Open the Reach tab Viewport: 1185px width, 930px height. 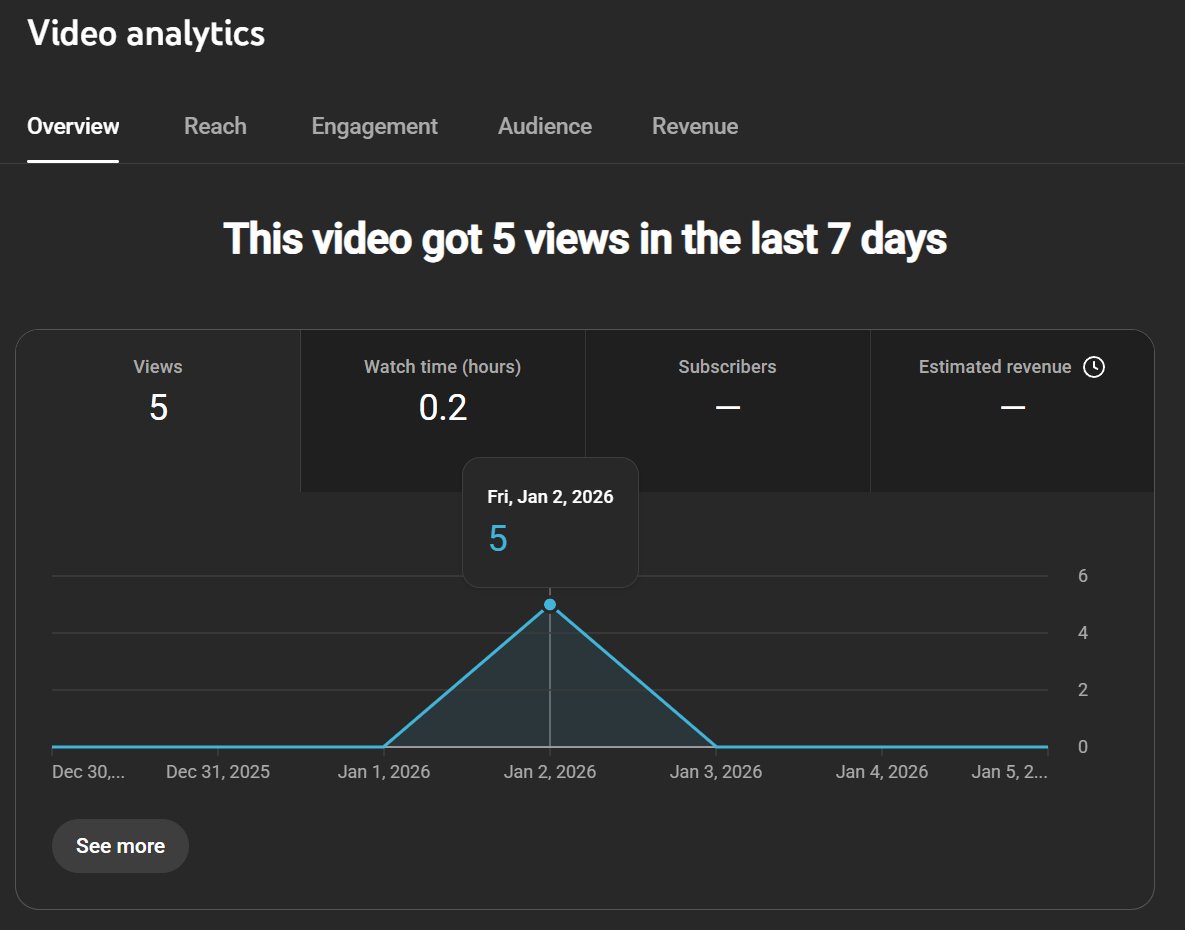(x=215, y=126)
